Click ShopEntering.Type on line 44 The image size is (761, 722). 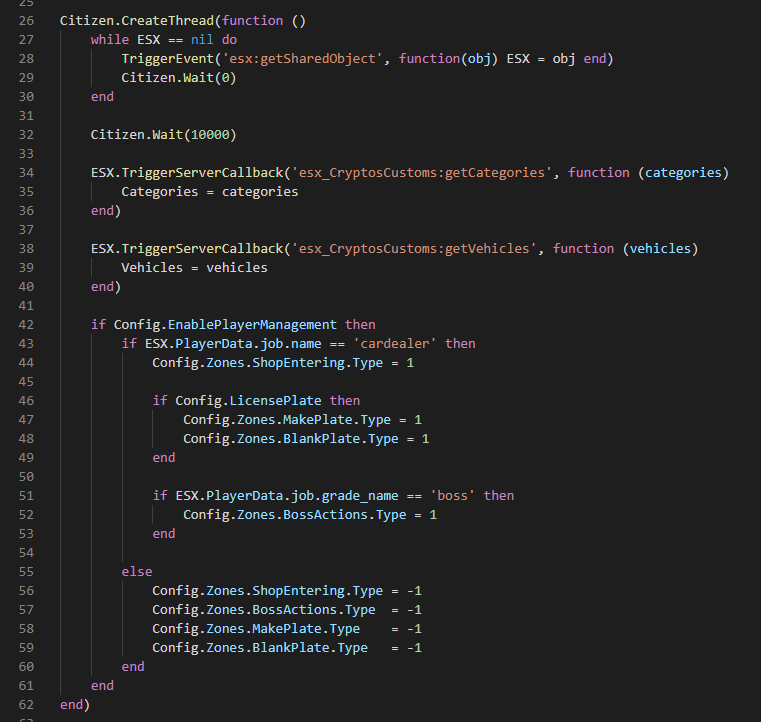coord(317,363)
